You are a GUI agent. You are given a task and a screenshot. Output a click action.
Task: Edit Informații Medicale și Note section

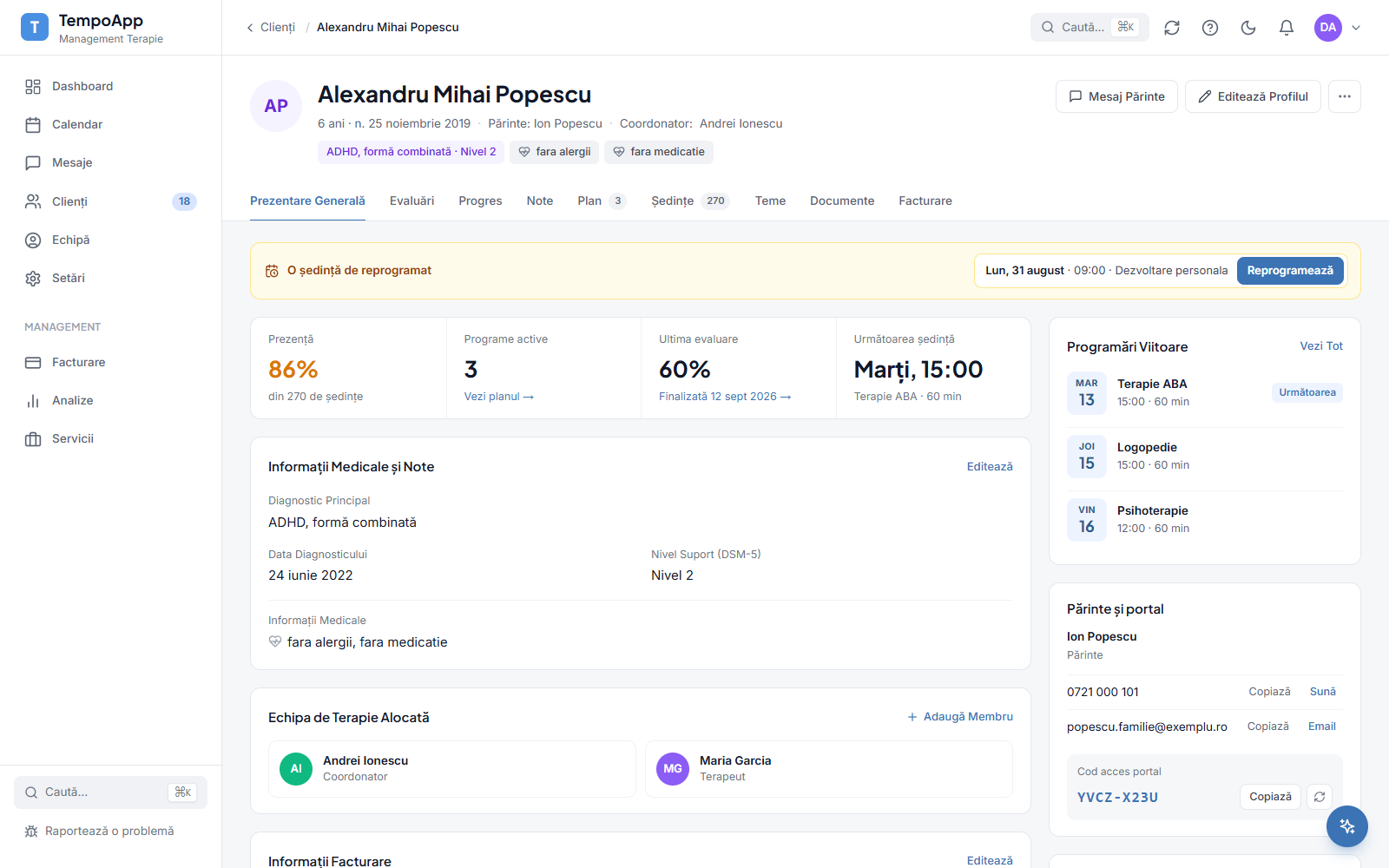990,466
